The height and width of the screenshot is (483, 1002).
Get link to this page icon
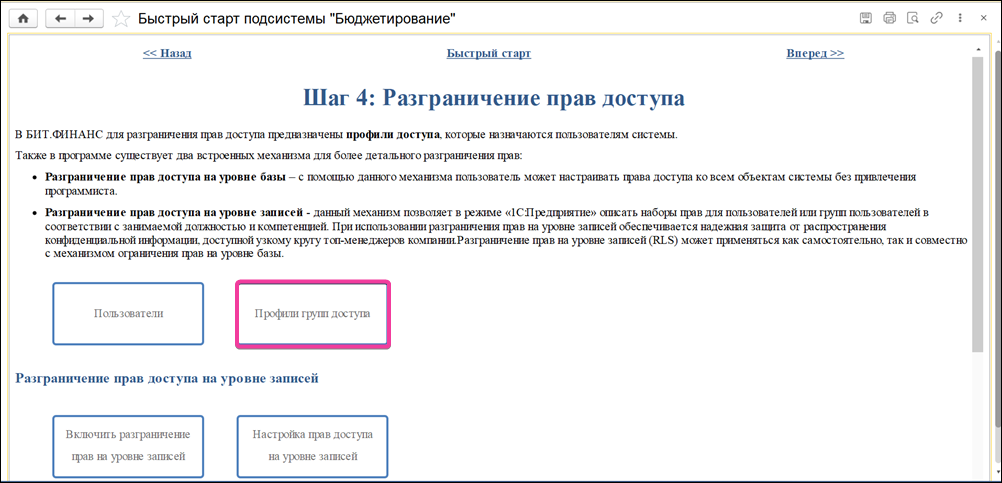(x=937, y=19)
